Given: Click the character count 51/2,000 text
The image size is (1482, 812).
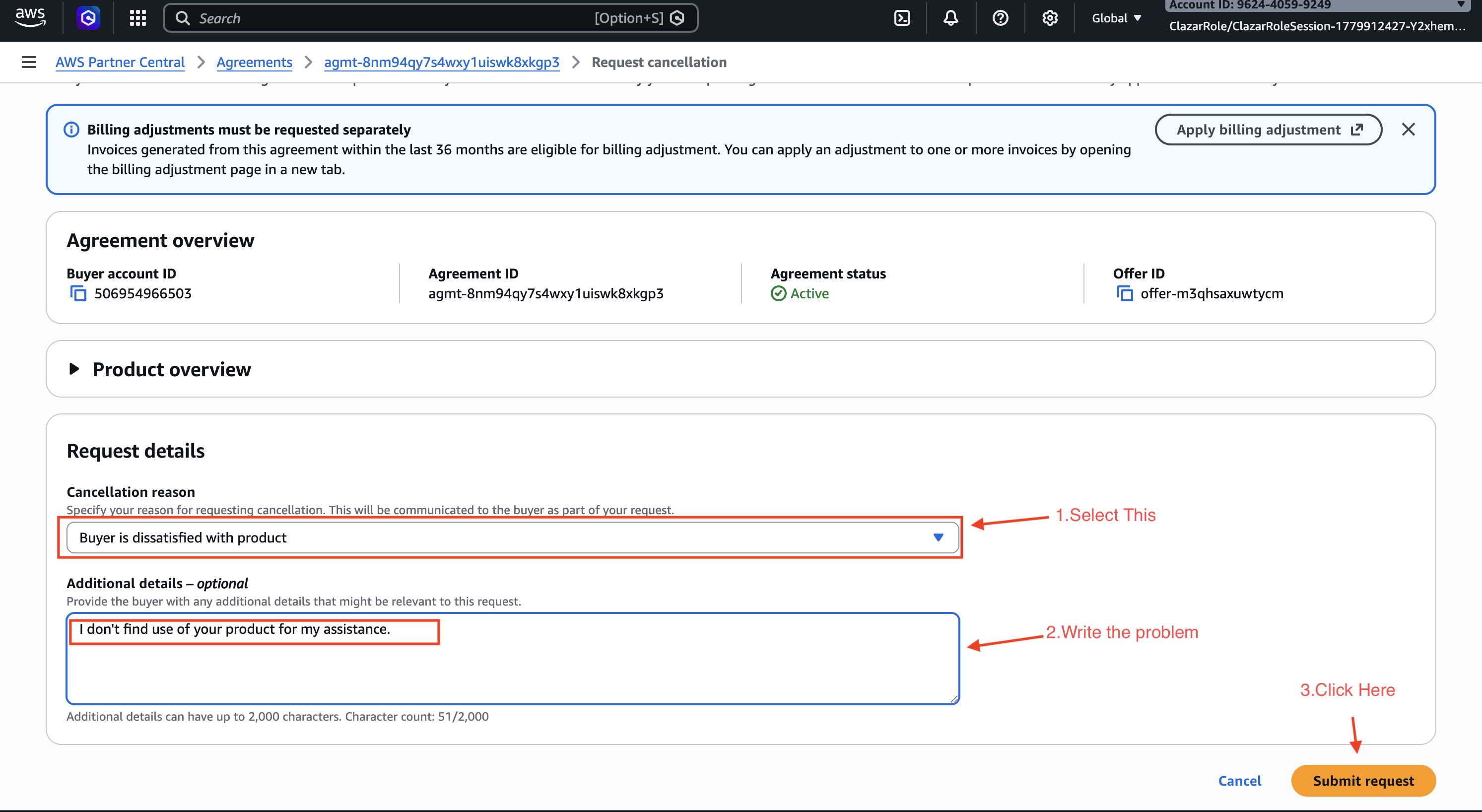Looking at the screenshot, I should coord(463,717).
